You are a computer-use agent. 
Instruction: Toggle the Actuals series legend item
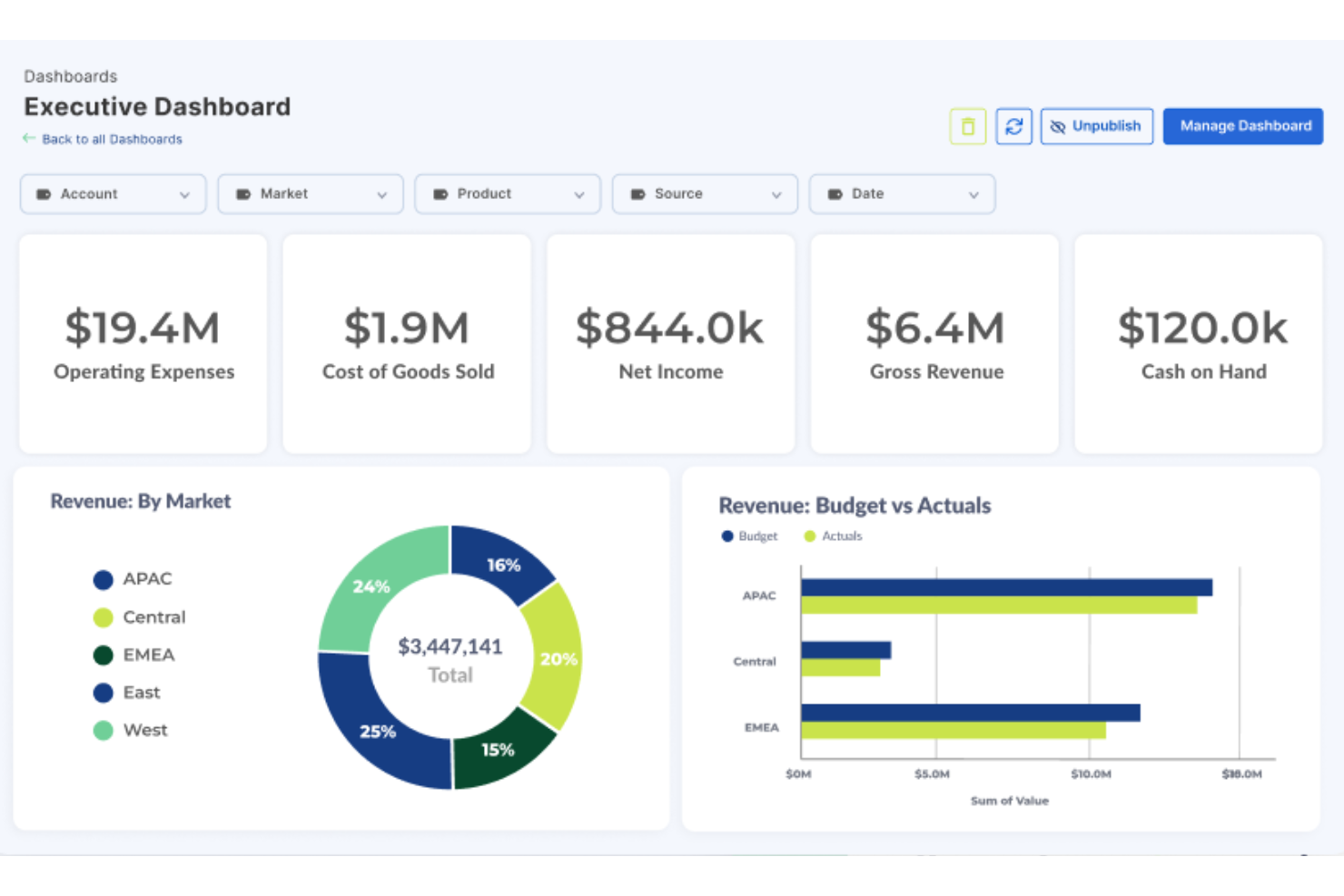click(834, 537)
